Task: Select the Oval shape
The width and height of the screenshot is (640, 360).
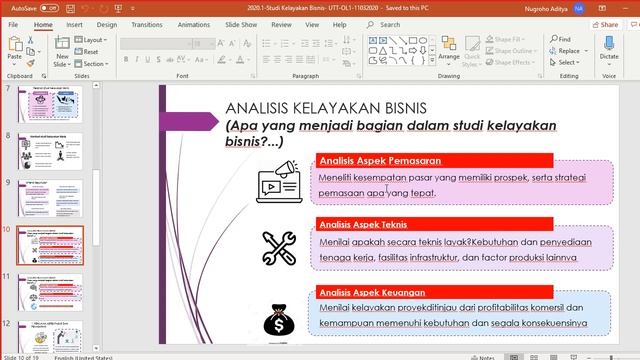Action: pos(423,40)
